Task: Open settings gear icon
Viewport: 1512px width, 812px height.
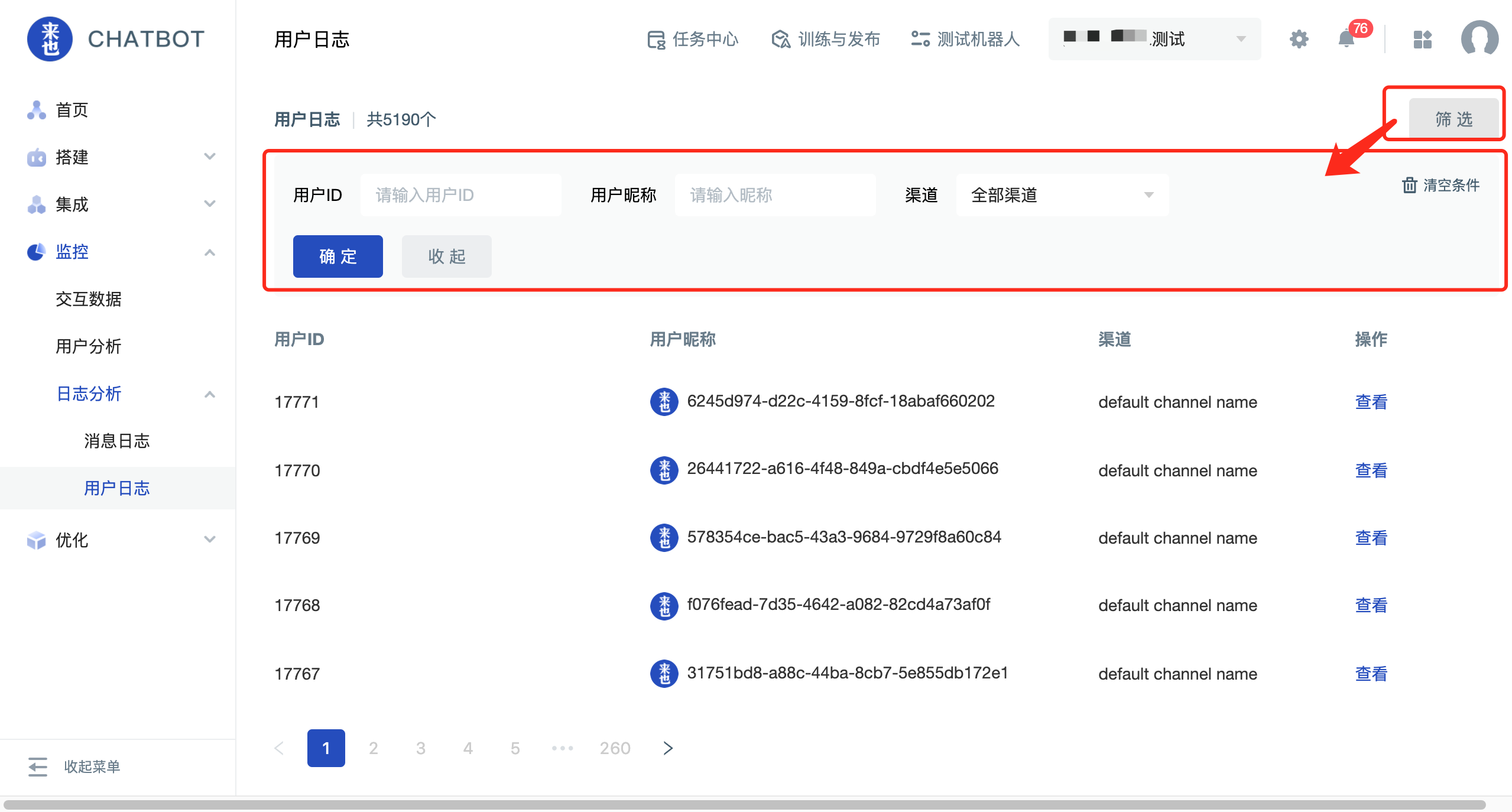Action: coord(1299,40)
